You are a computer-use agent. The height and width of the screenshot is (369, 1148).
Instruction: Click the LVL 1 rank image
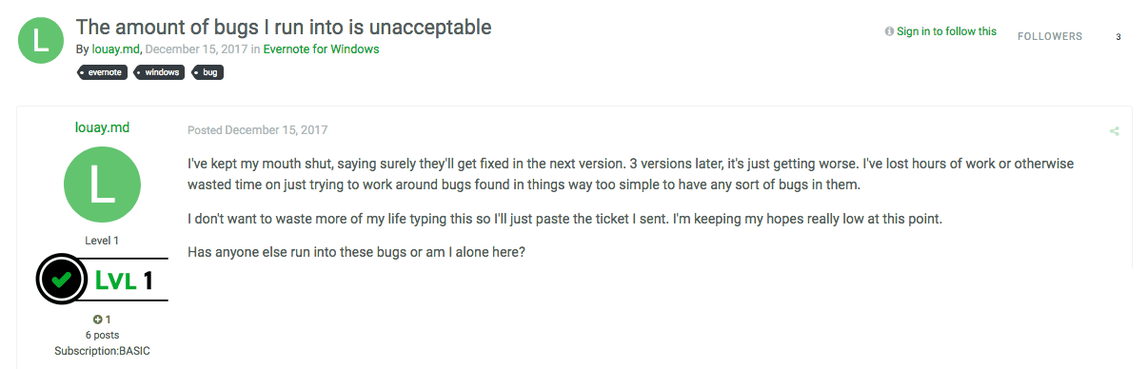pyautogui.click(x=102, y=279)
